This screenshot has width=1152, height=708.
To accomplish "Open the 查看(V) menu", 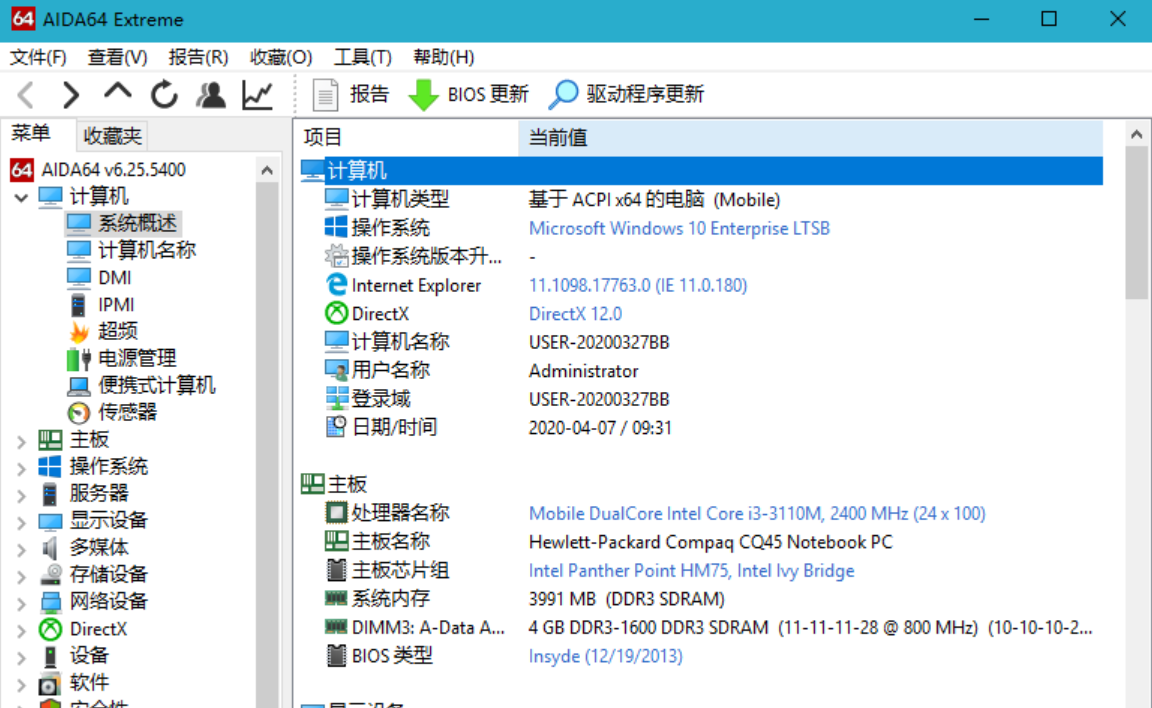I will [x=117, y=57].
